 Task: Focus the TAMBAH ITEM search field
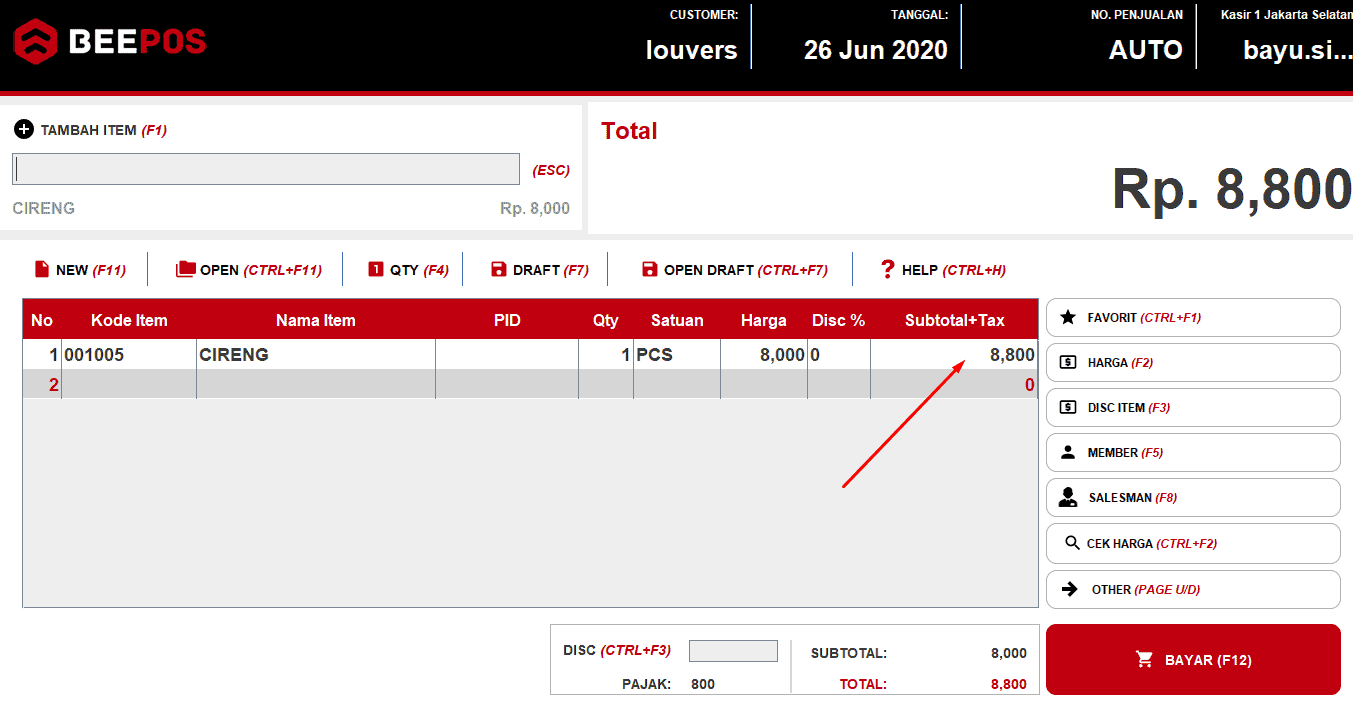[x=266, y=169]
